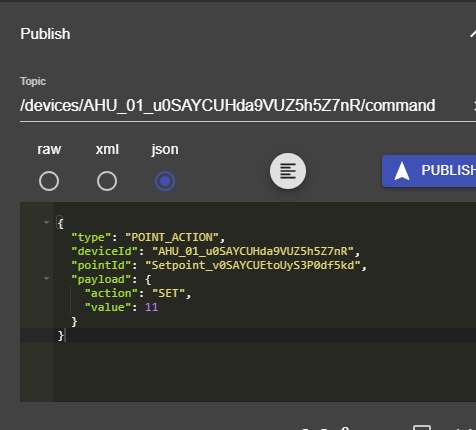Click the PUBLISH button

click(x=429, y=171)
